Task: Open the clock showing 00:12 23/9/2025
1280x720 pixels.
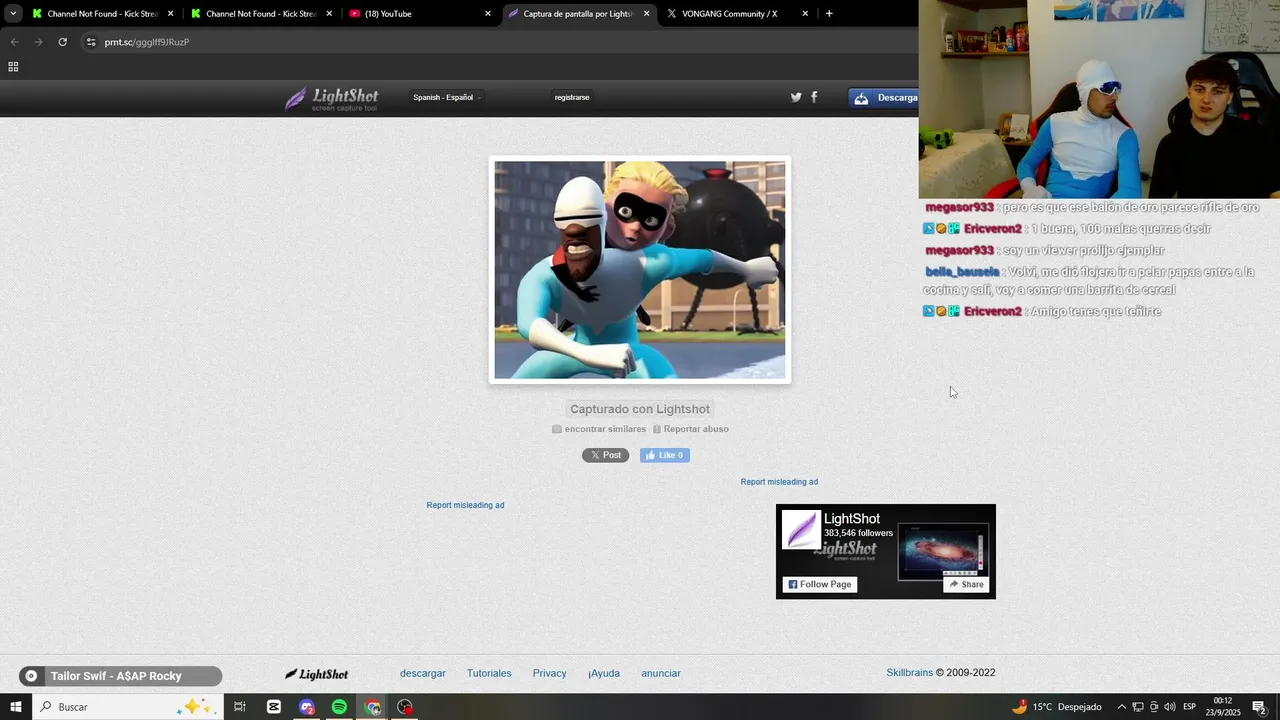Action: (x=1223, y=707)
